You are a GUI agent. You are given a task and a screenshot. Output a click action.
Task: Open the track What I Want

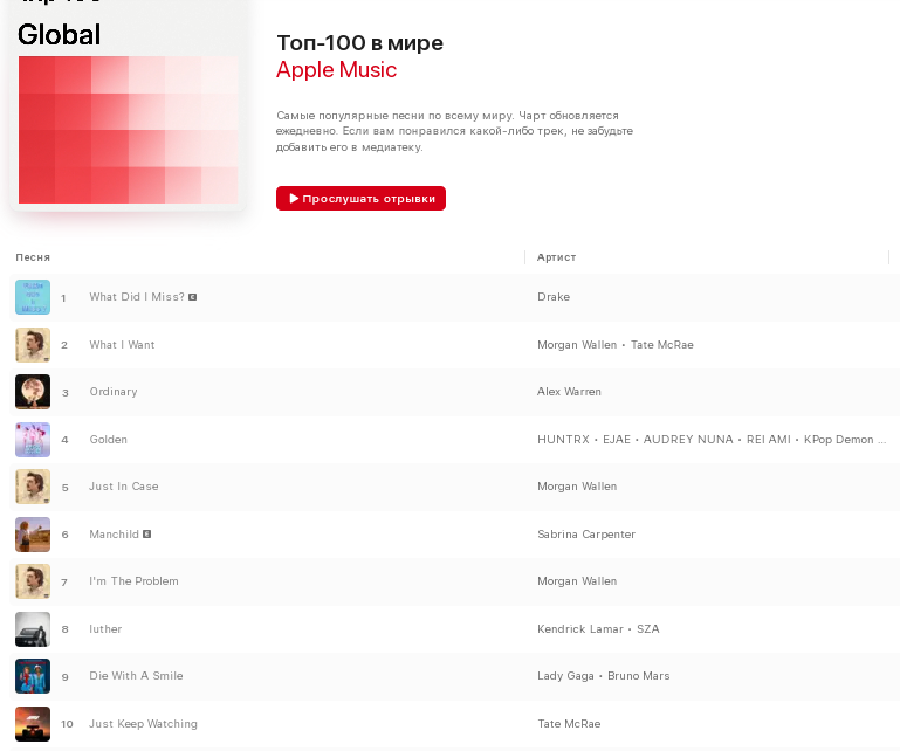click(x=122, y=345)
